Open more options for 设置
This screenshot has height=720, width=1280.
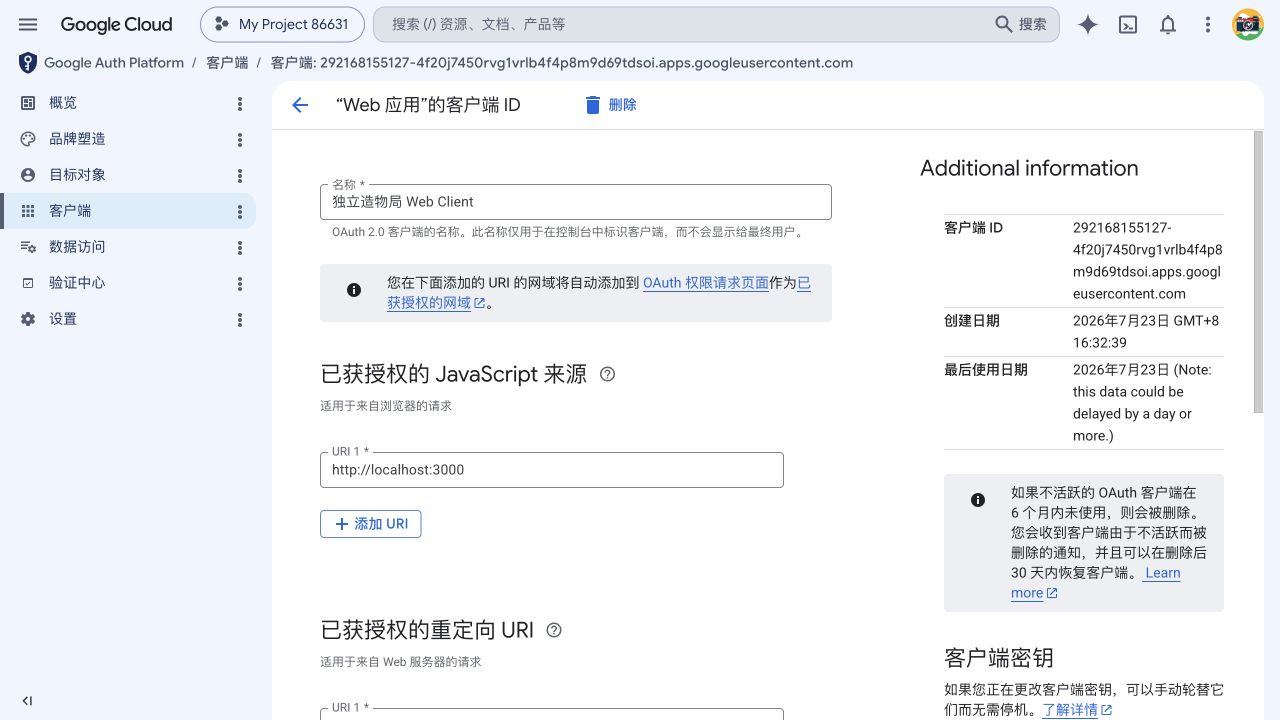tap(240, 320)
